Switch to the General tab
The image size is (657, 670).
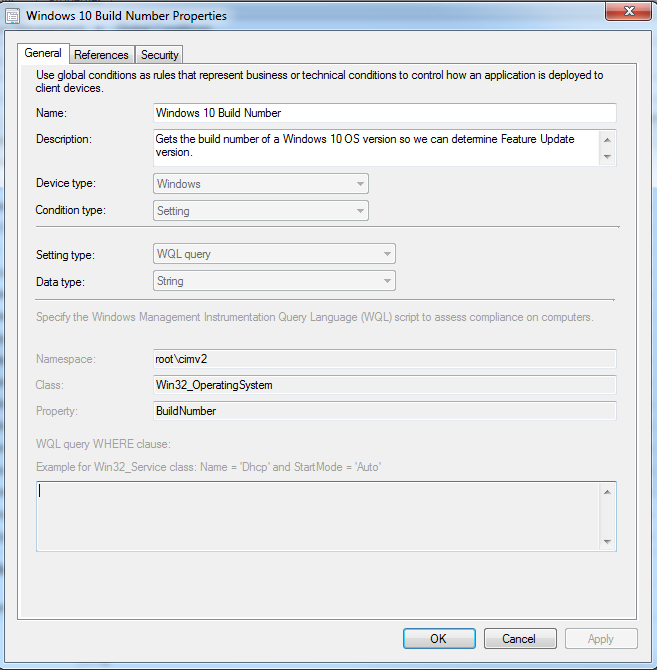[43, 53]
